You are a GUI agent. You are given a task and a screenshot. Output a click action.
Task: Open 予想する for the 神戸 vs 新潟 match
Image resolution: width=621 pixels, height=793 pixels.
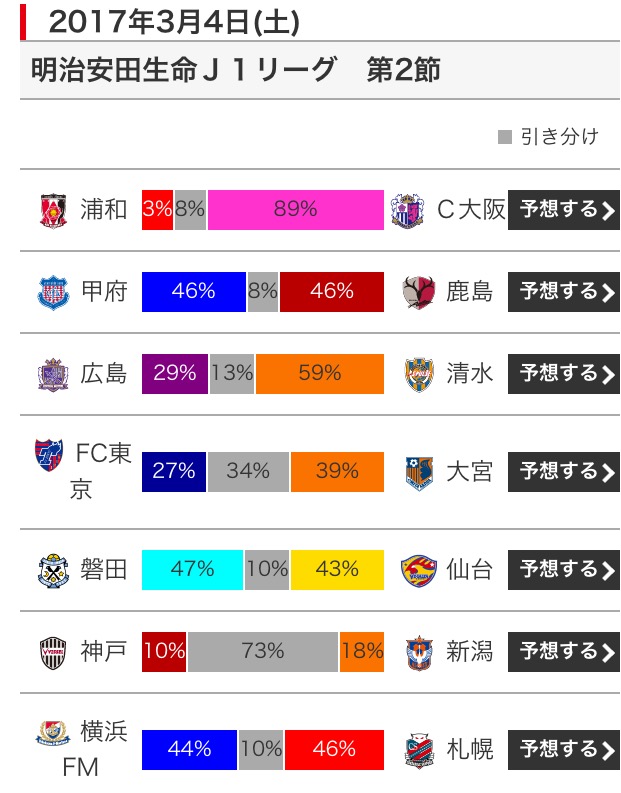[564, 652]
